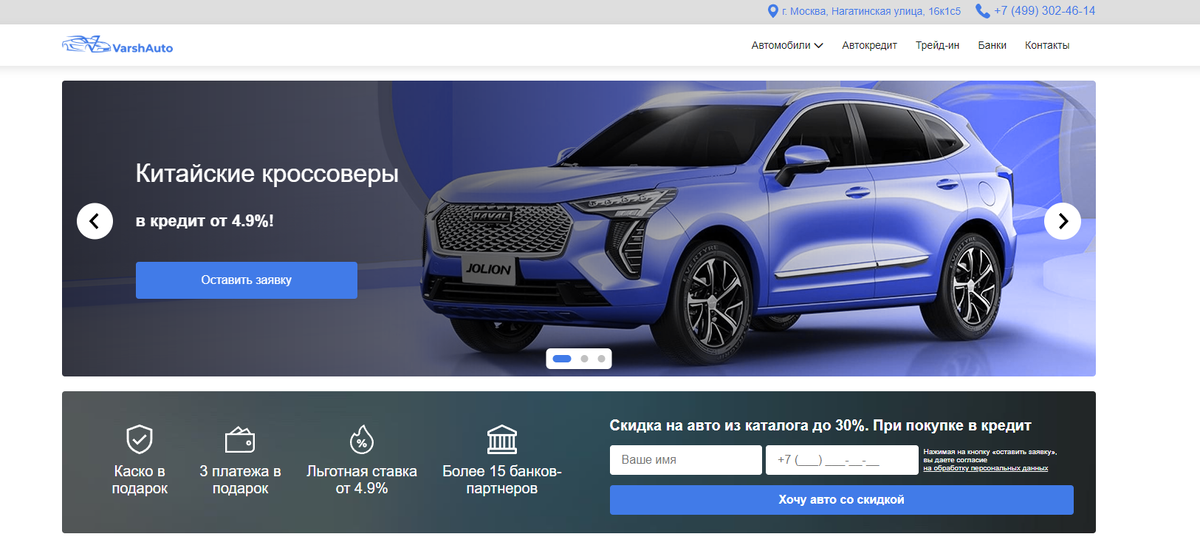The image size is (1200, 551).
Task: Click the Хочу авто со скидкой button
Action: click(x=841, y=499)
